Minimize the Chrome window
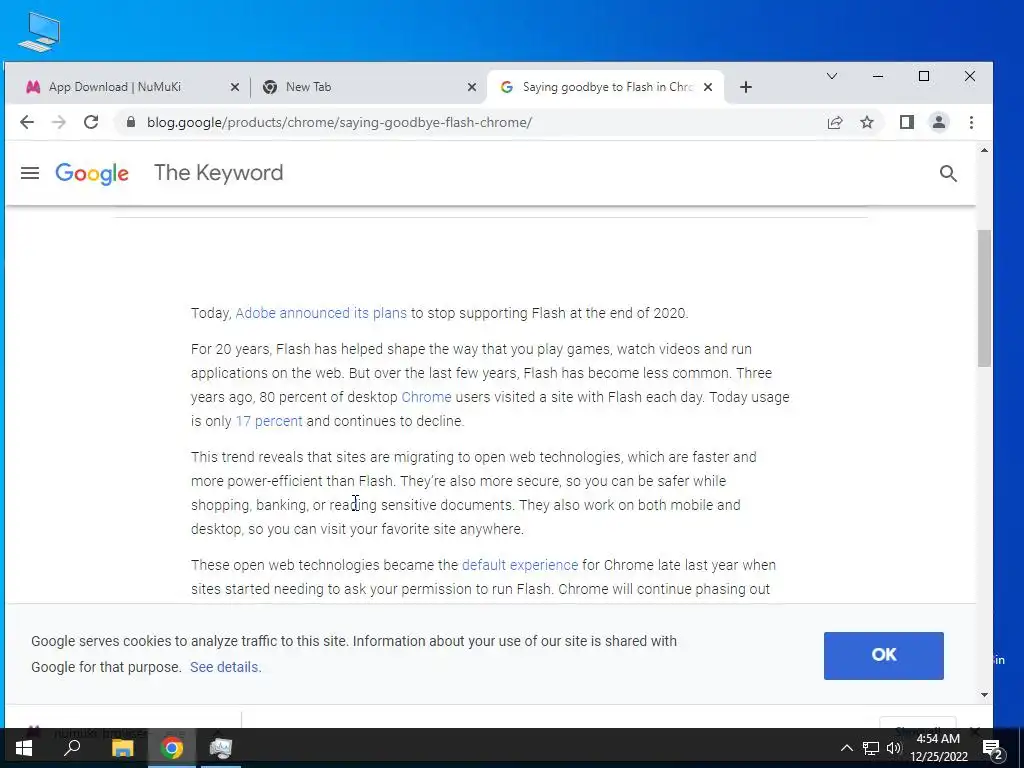The image size is (1024, 768). [878, 76]
